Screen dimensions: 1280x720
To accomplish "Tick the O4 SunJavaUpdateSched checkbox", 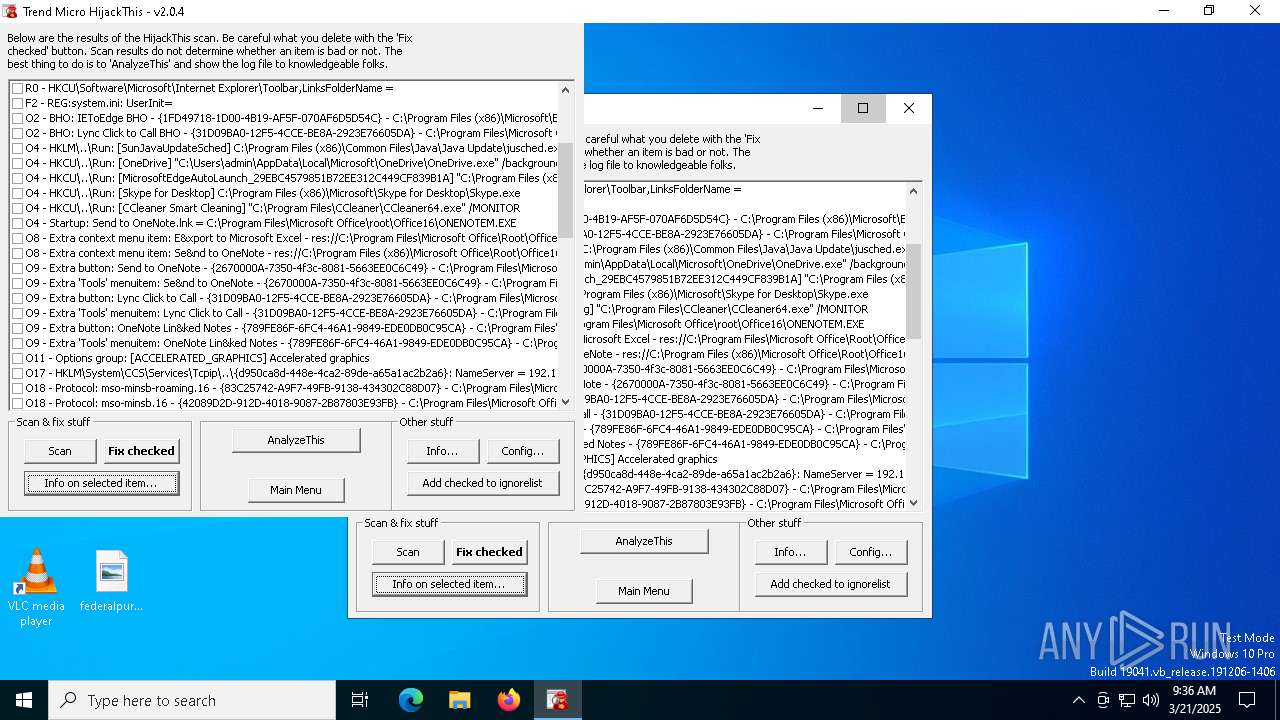I will (18, 148).
